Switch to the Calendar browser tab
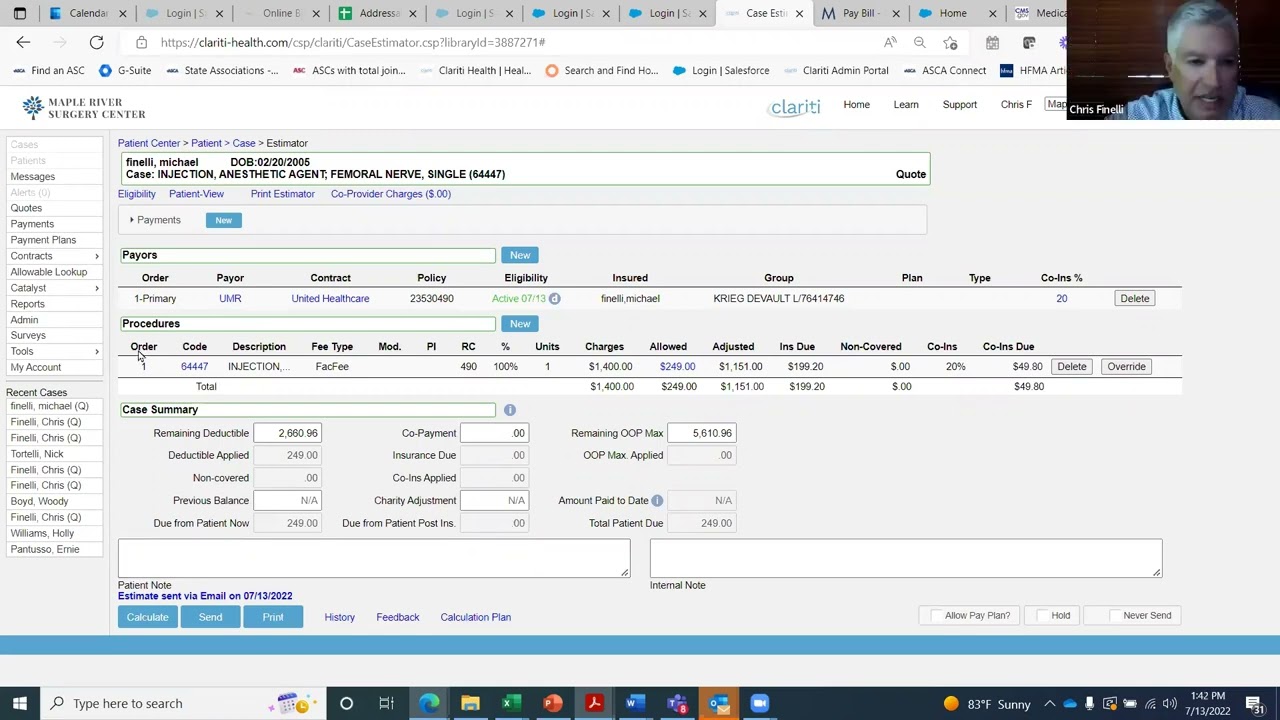 click(78, 13)
